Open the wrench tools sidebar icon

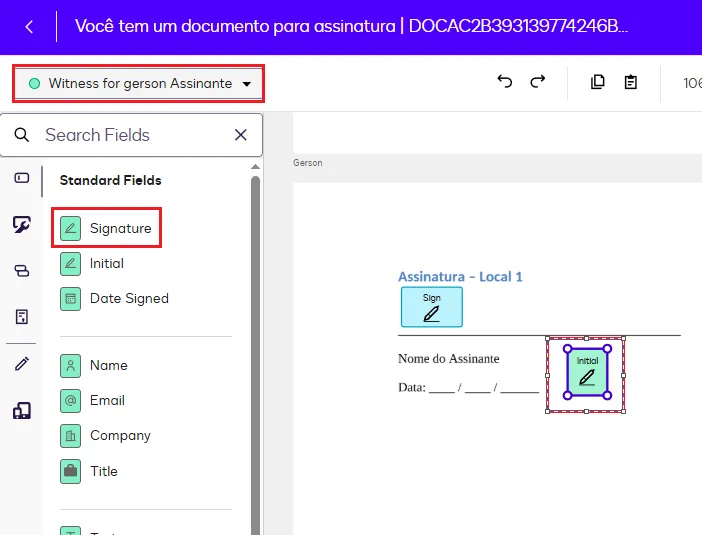[x=21, y=225]
